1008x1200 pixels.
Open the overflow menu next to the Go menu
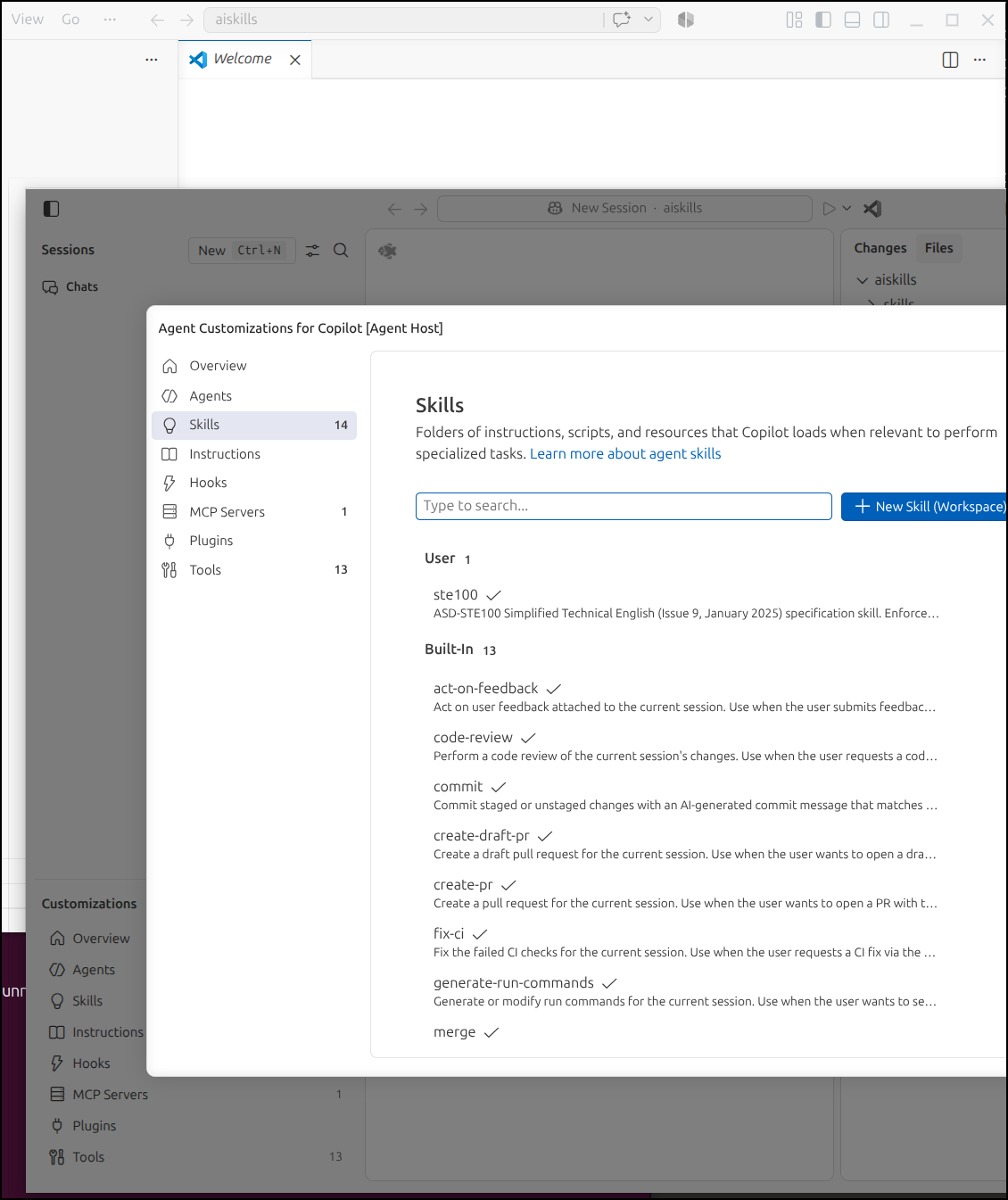coord(110,20)
